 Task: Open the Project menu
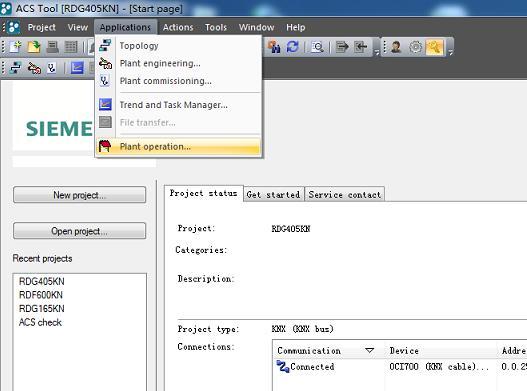(42, 27)
